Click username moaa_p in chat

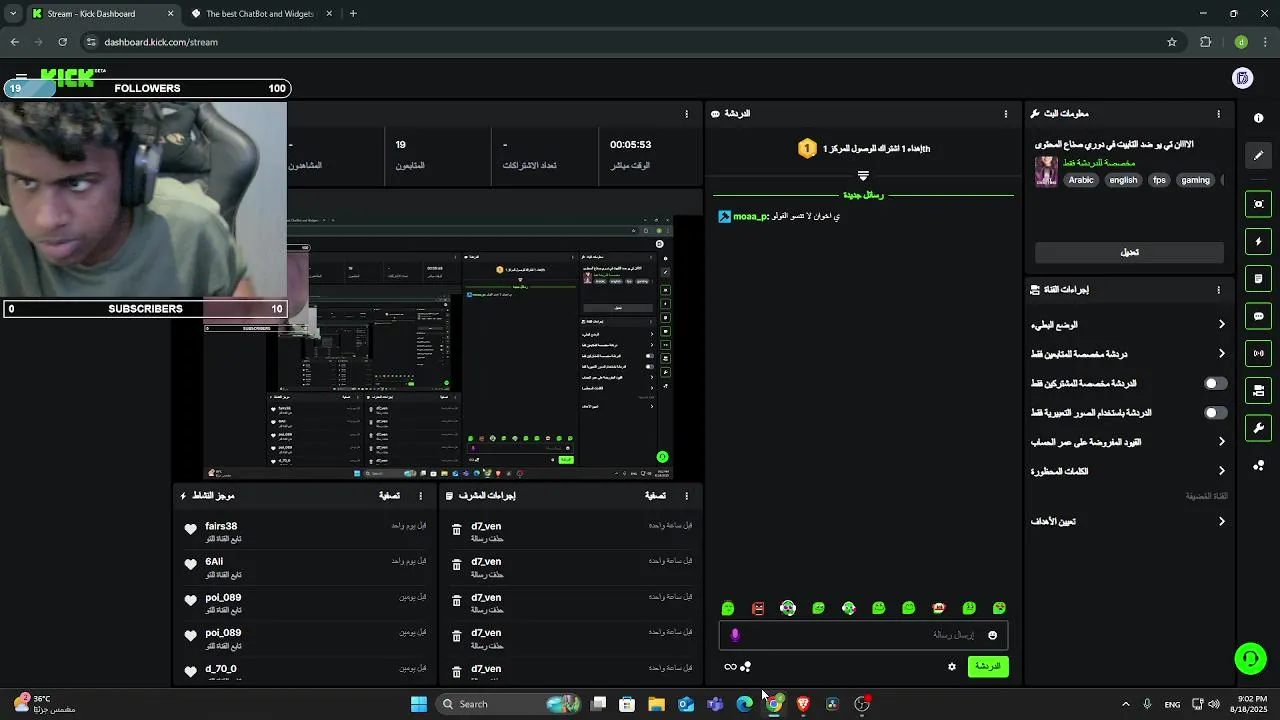click(x=750, y=216)
